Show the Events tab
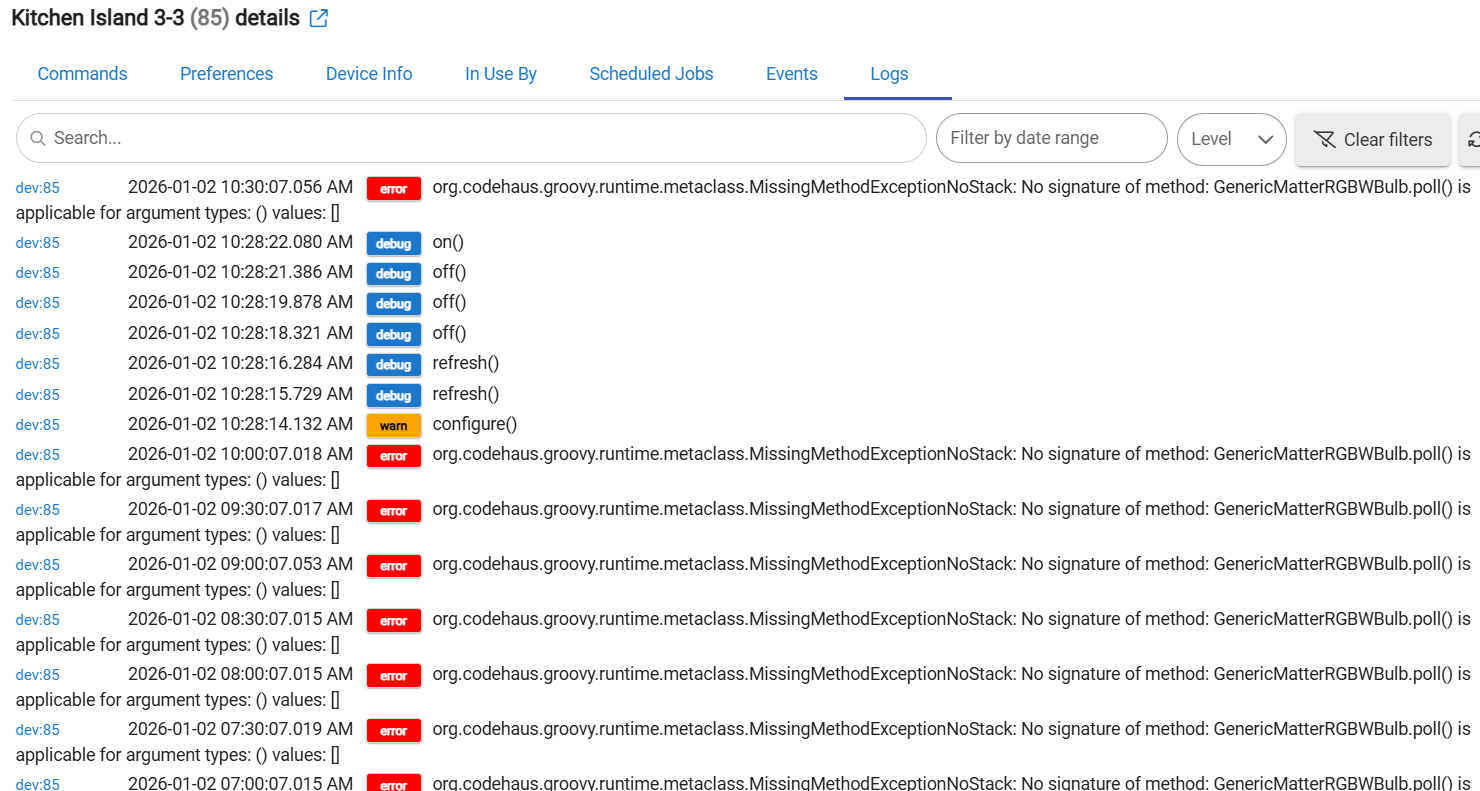 coord(791,74)
